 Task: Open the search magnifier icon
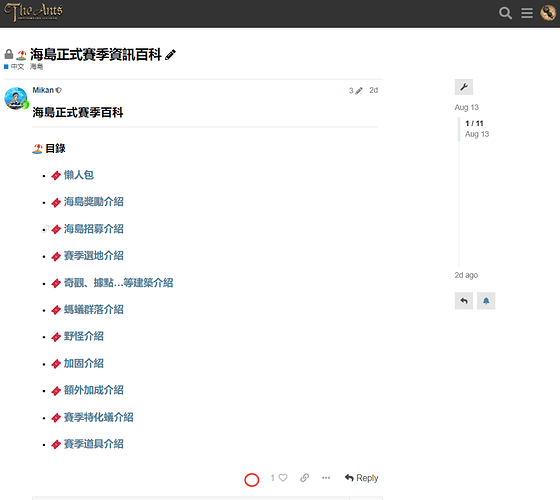pyautogui.click(x=505, y=13)
